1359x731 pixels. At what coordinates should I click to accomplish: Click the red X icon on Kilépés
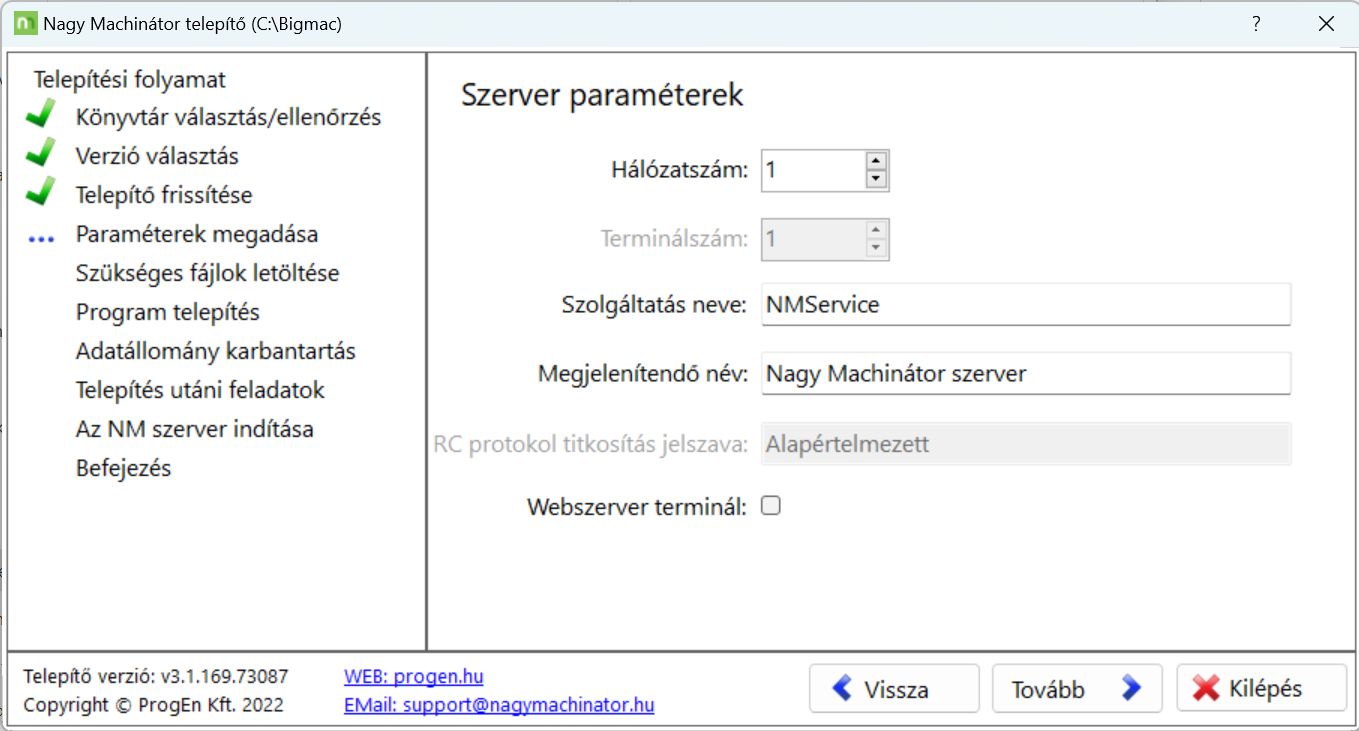[1206, 688]
